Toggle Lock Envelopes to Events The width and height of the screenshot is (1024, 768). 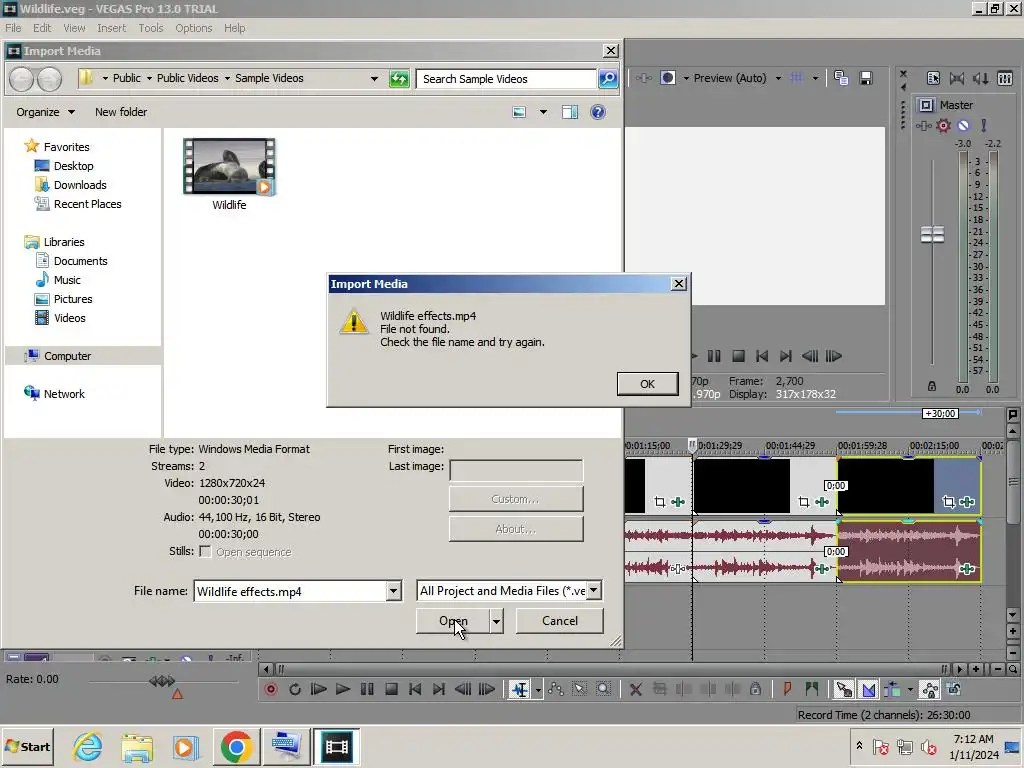pos(930,689)
